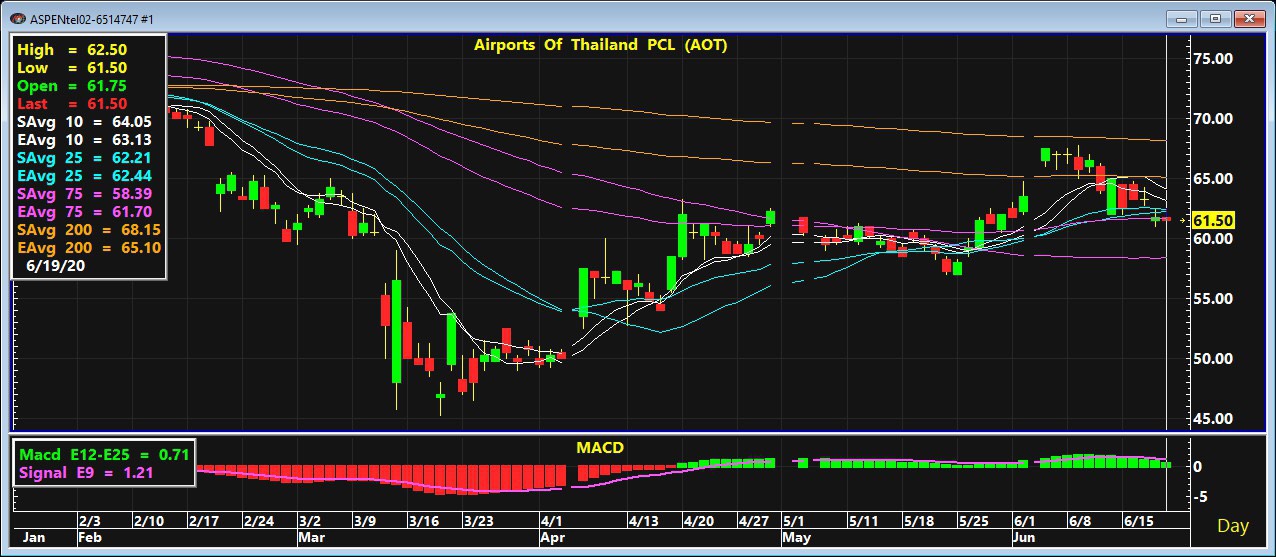Click the 5/25 date marker
The height and width of the screenshot is (557, 1276).
tap(974, 522)
